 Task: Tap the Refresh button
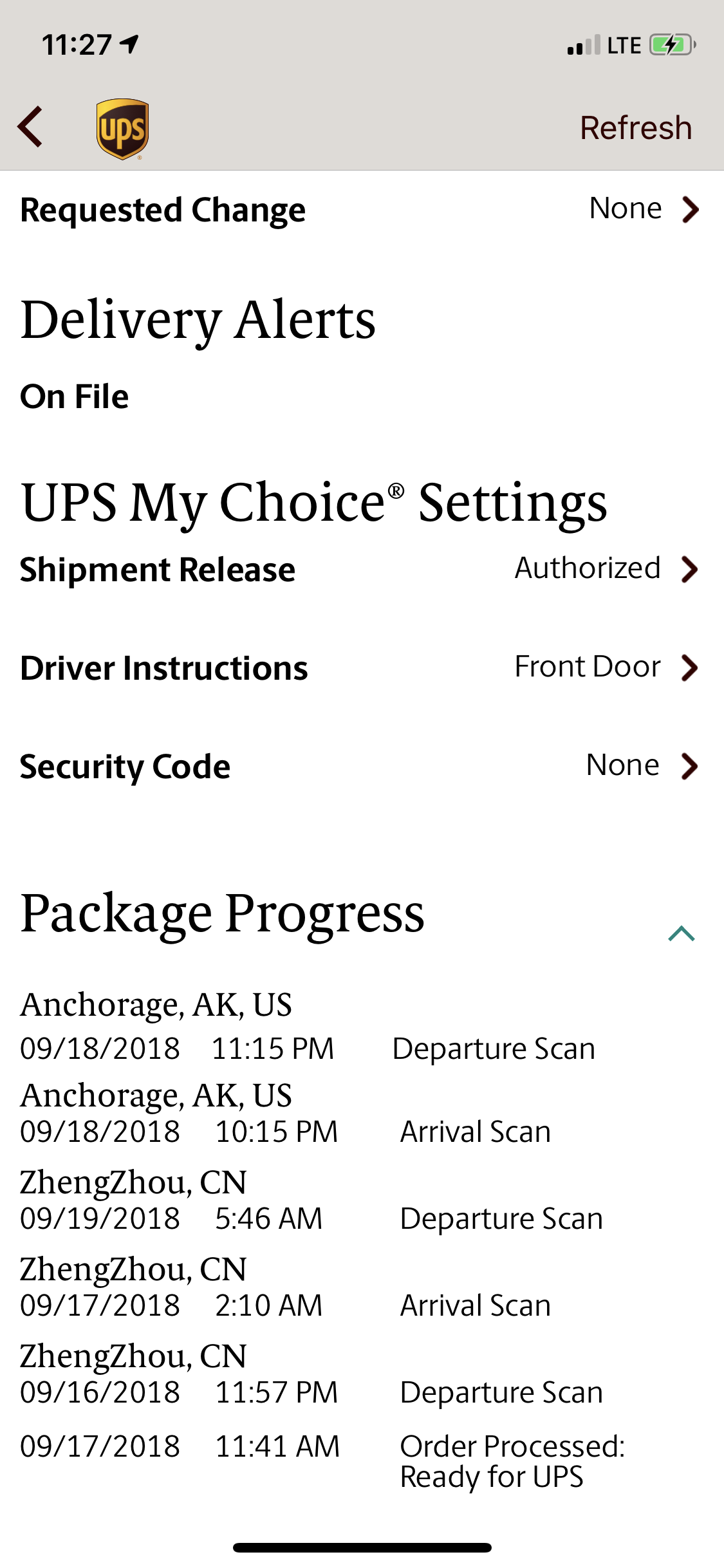click(636, 127)
